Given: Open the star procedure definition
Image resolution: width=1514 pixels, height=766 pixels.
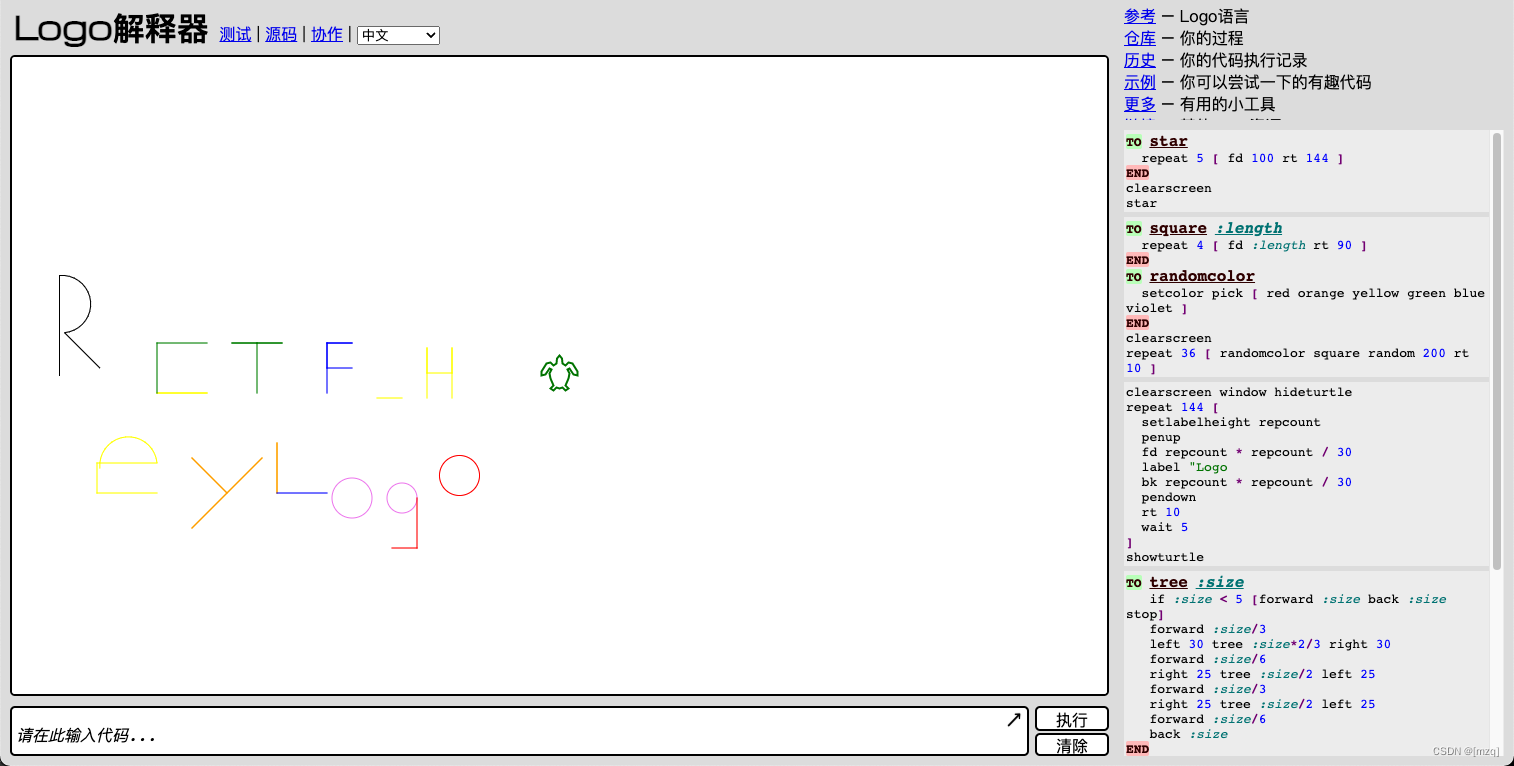Looking at the screenshot, I should point(1168,141).
